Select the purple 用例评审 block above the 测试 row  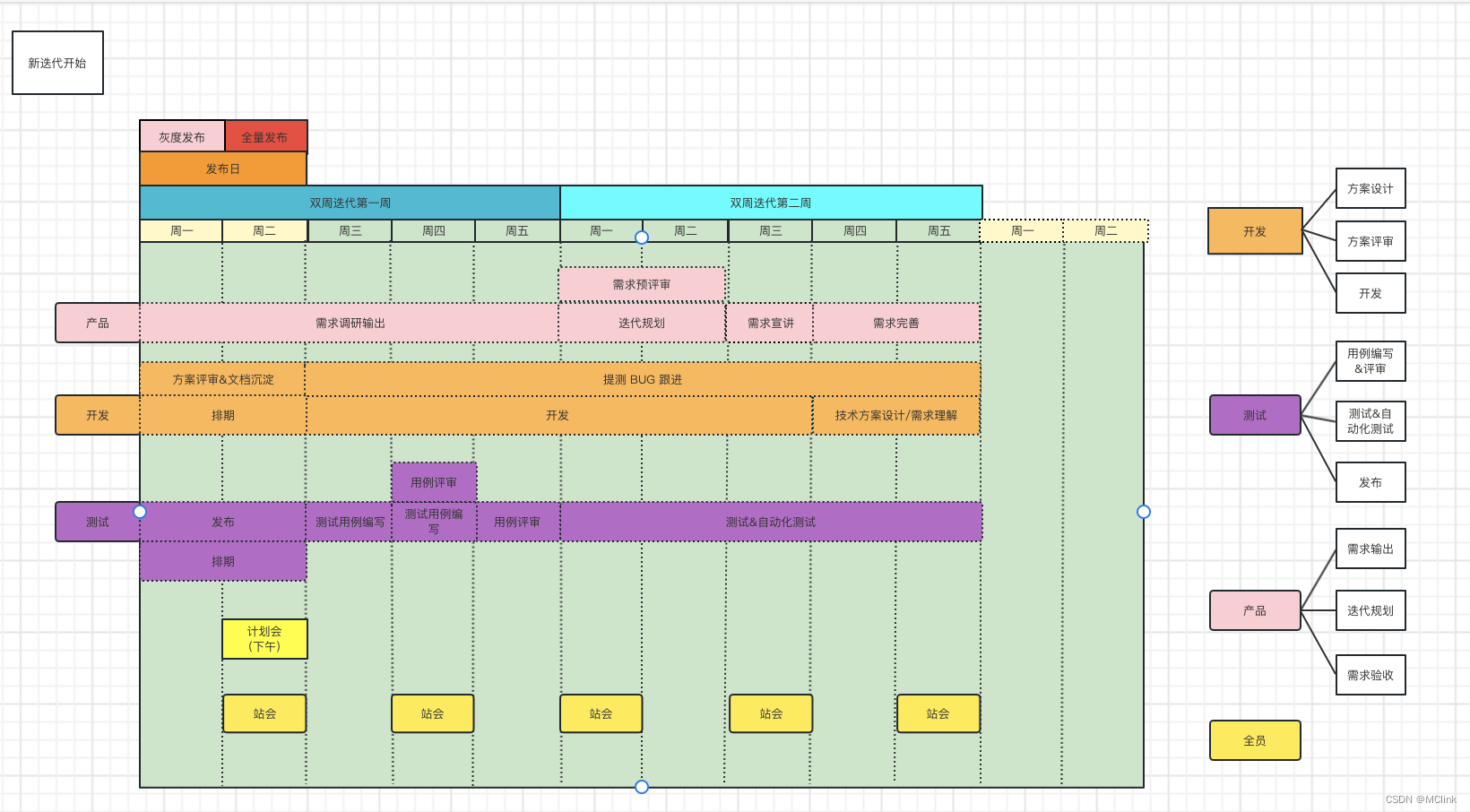point(434,482)
